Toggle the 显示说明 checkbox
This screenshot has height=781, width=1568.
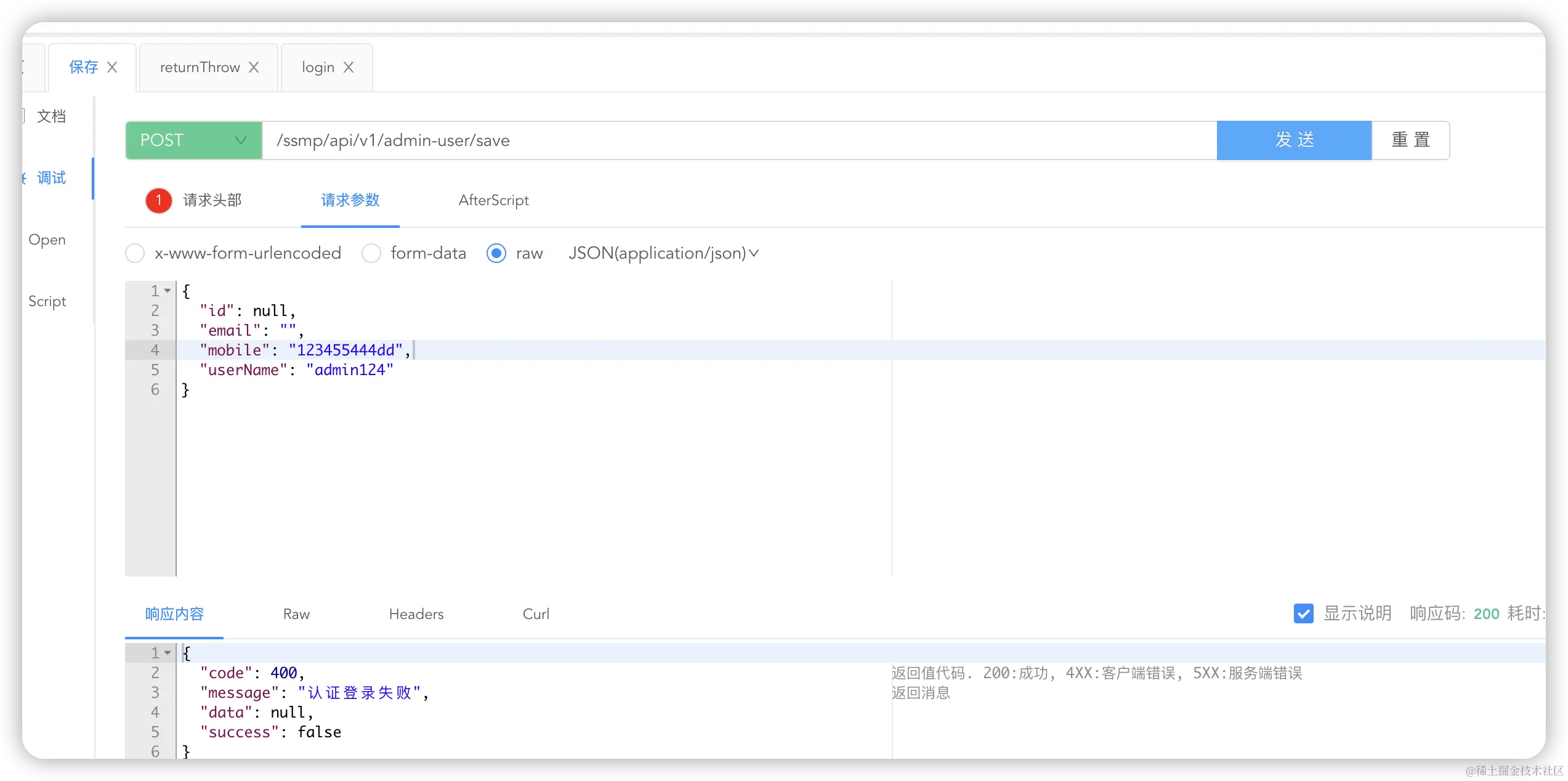tap(1303, 613)
